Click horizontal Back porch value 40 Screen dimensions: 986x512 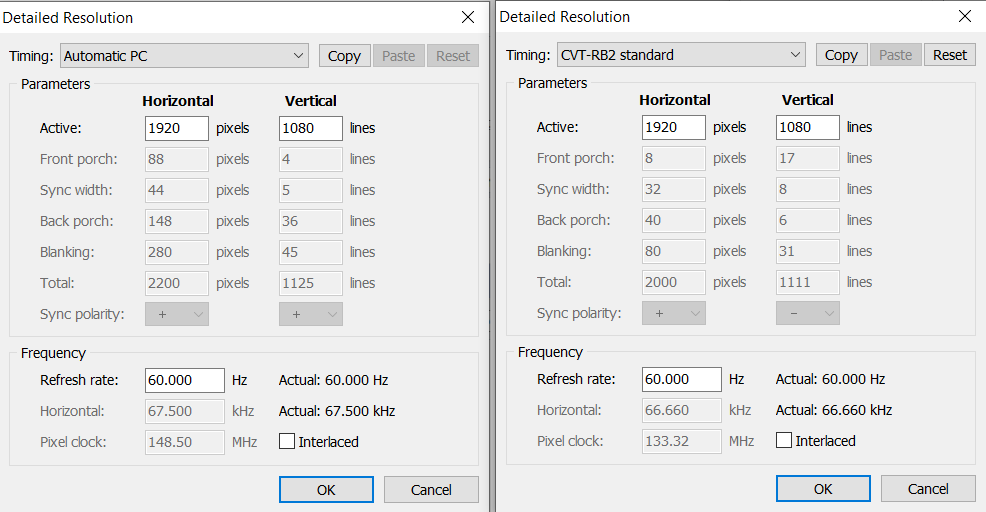[673, 220]
